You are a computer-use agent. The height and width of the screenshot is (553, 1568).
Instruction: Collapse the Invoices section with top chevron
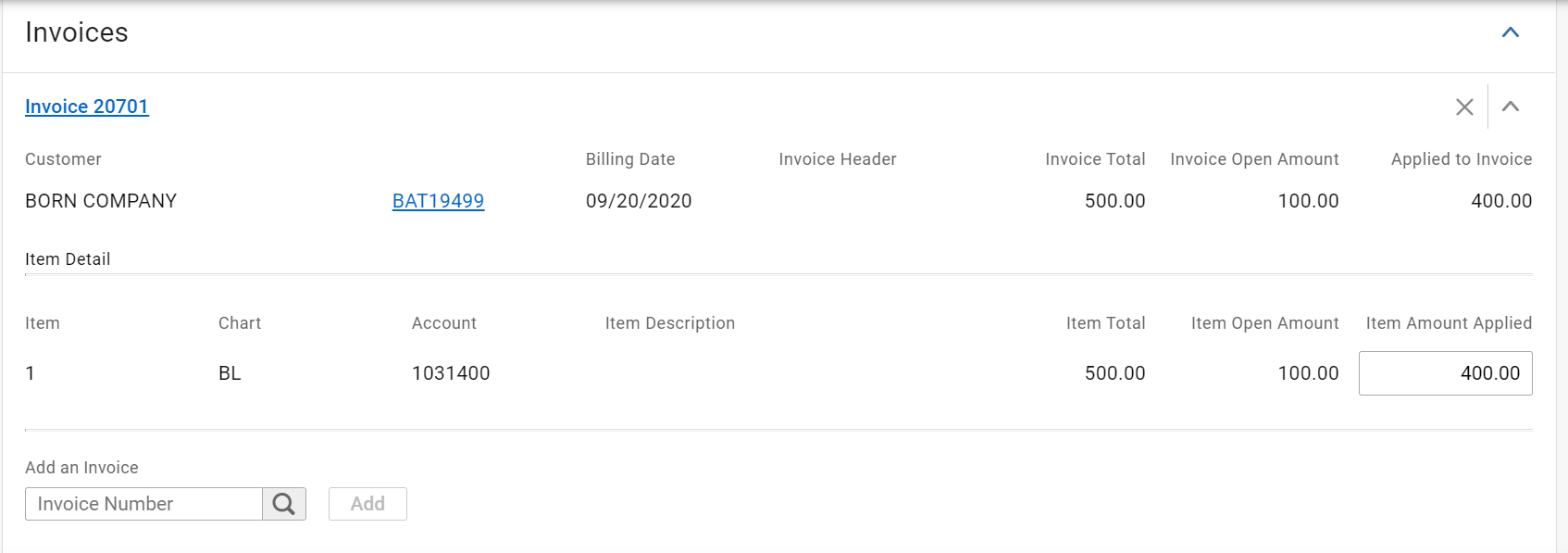[1510, 32]
